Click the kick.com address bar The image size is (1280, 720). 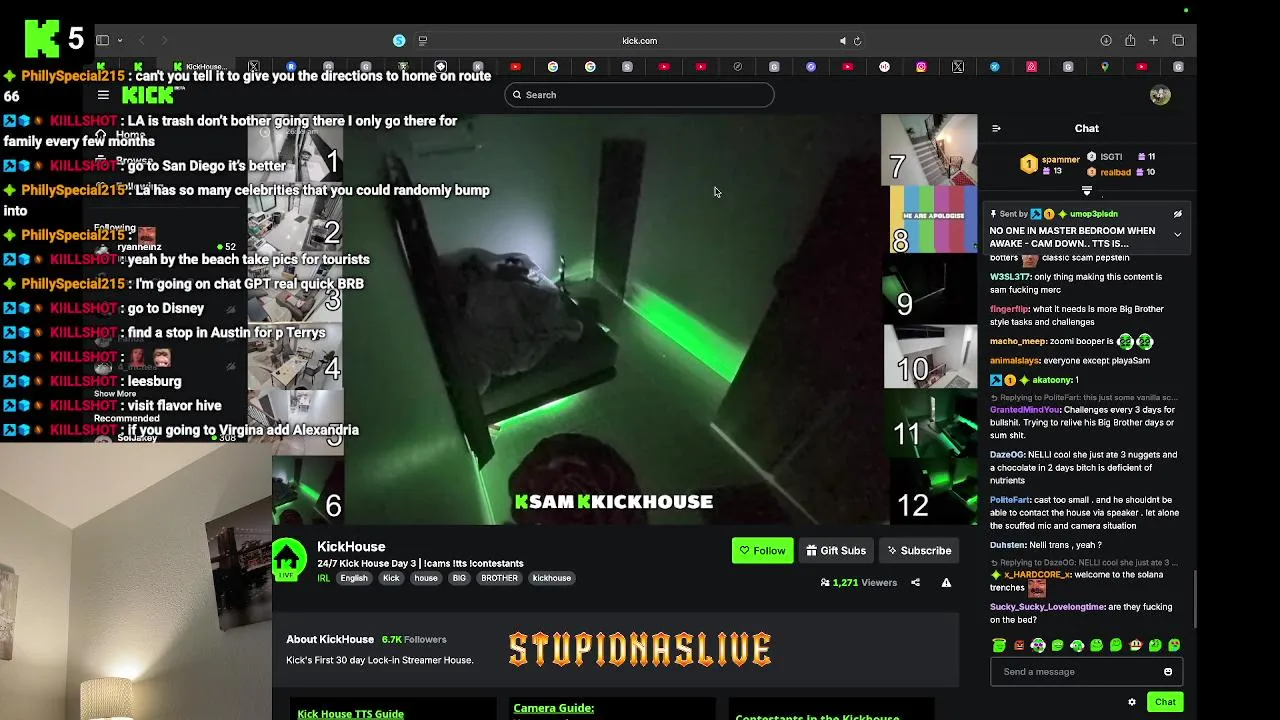click(x=639, y=41)
